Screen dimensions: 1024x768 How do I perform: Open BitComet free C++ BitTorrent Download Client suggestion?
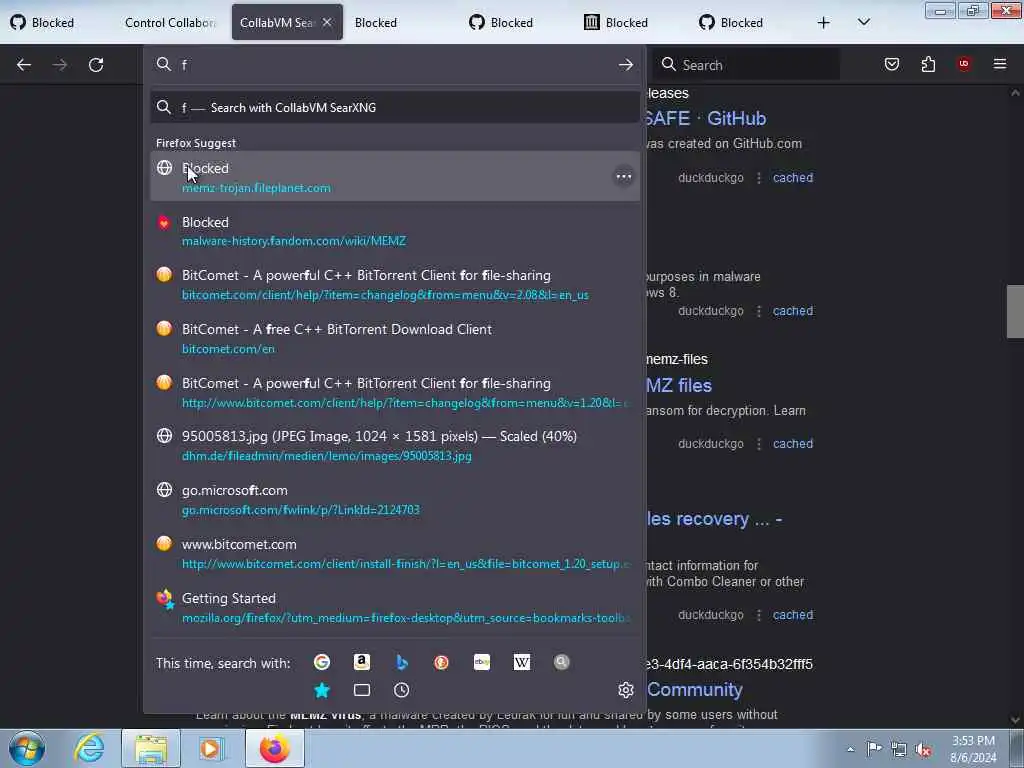click(395, 338)
